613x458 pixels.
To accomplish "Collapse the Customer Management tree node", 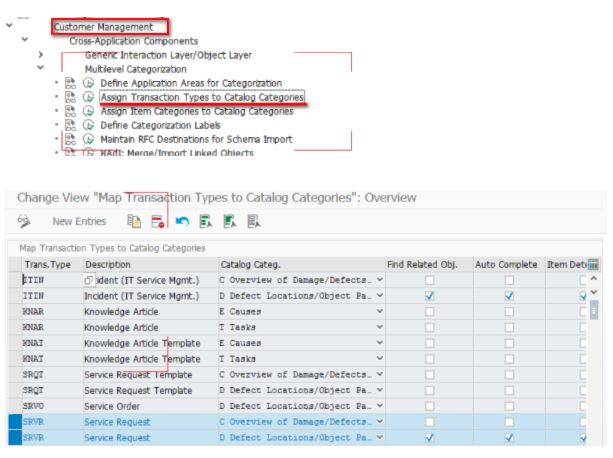I will (9, 25).
